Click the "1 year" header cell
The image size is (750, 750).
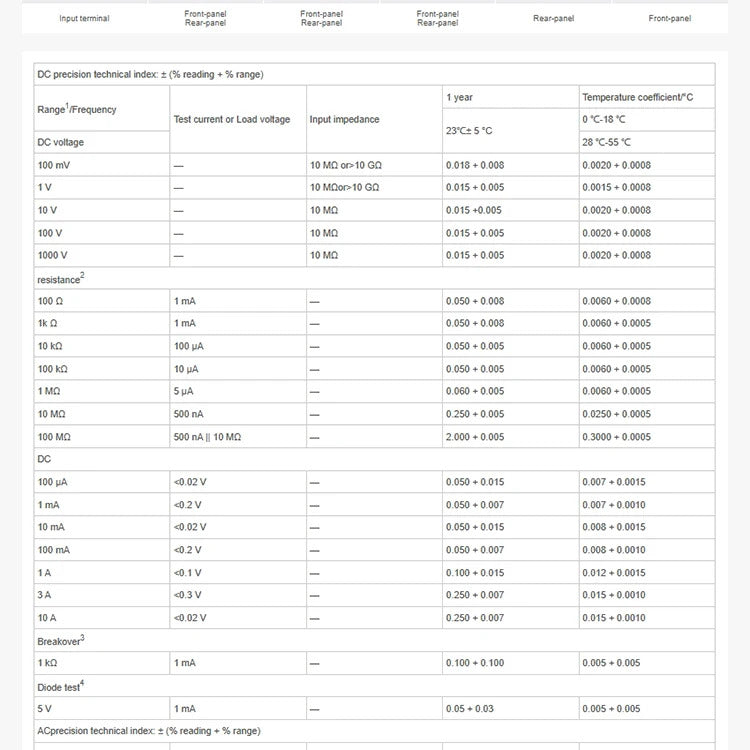461,97
